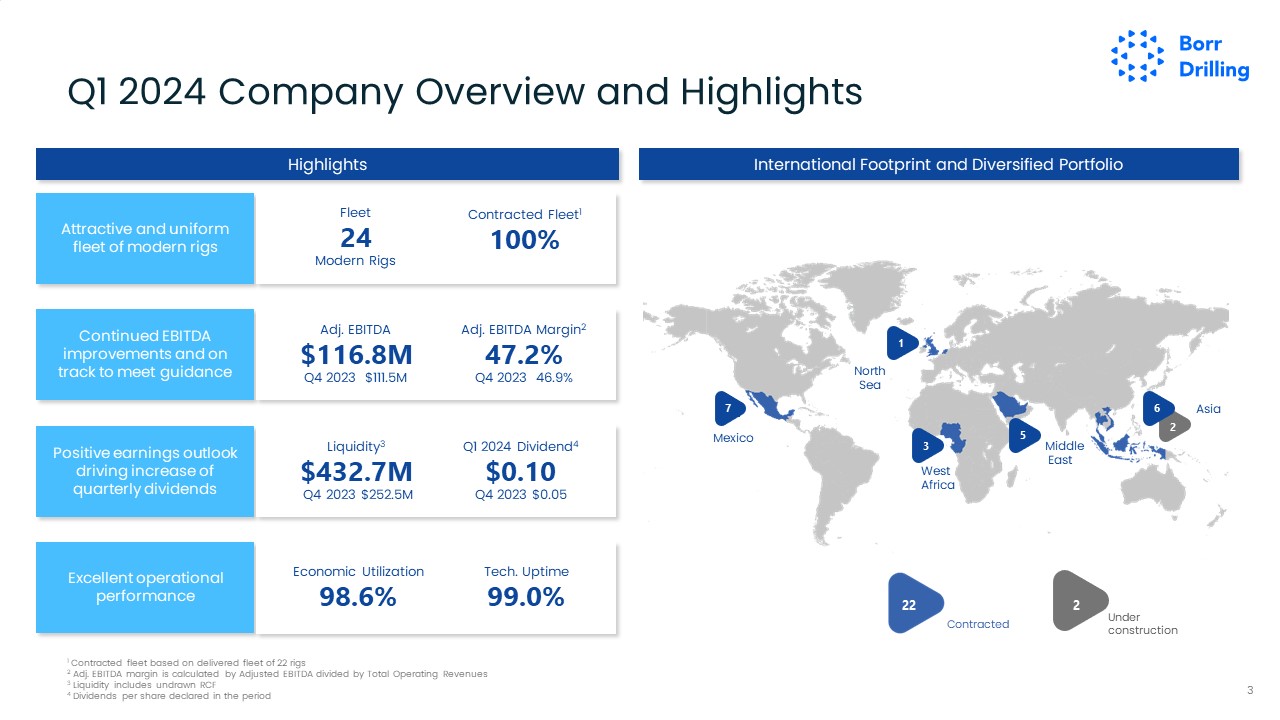The width and height of the screenshot is (1280, 720).
Task: Click the Borr Drilling logo
Action: [x=1180, y=56]
